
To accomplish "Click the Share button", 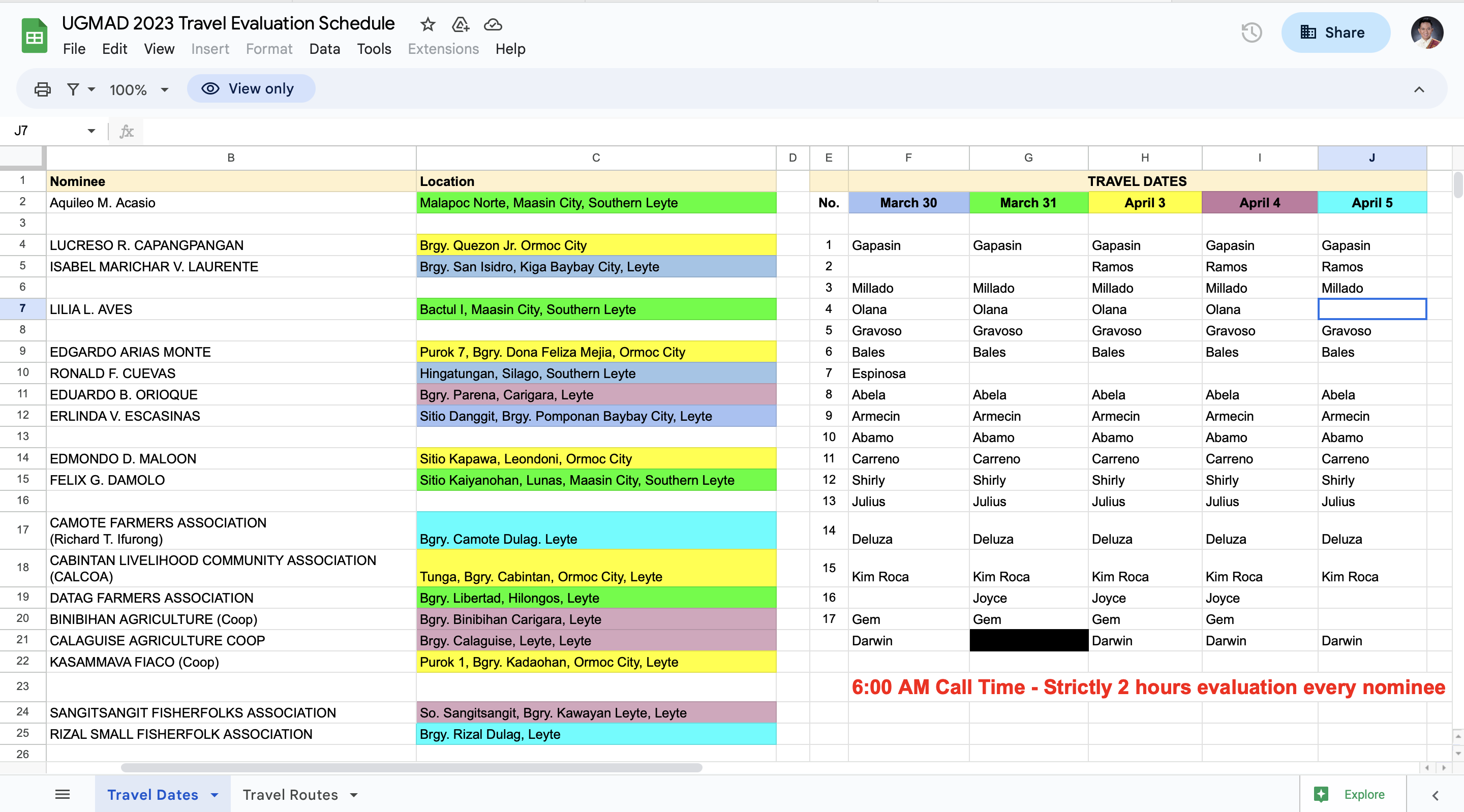I will [1335, 33].
